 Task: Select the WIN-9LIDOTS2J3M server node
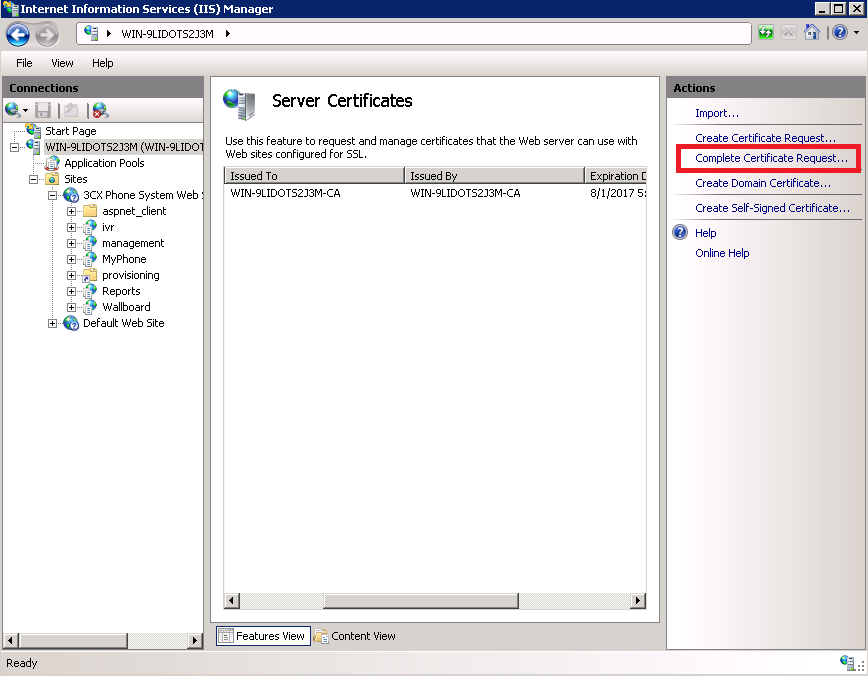[x=123, y=147]
